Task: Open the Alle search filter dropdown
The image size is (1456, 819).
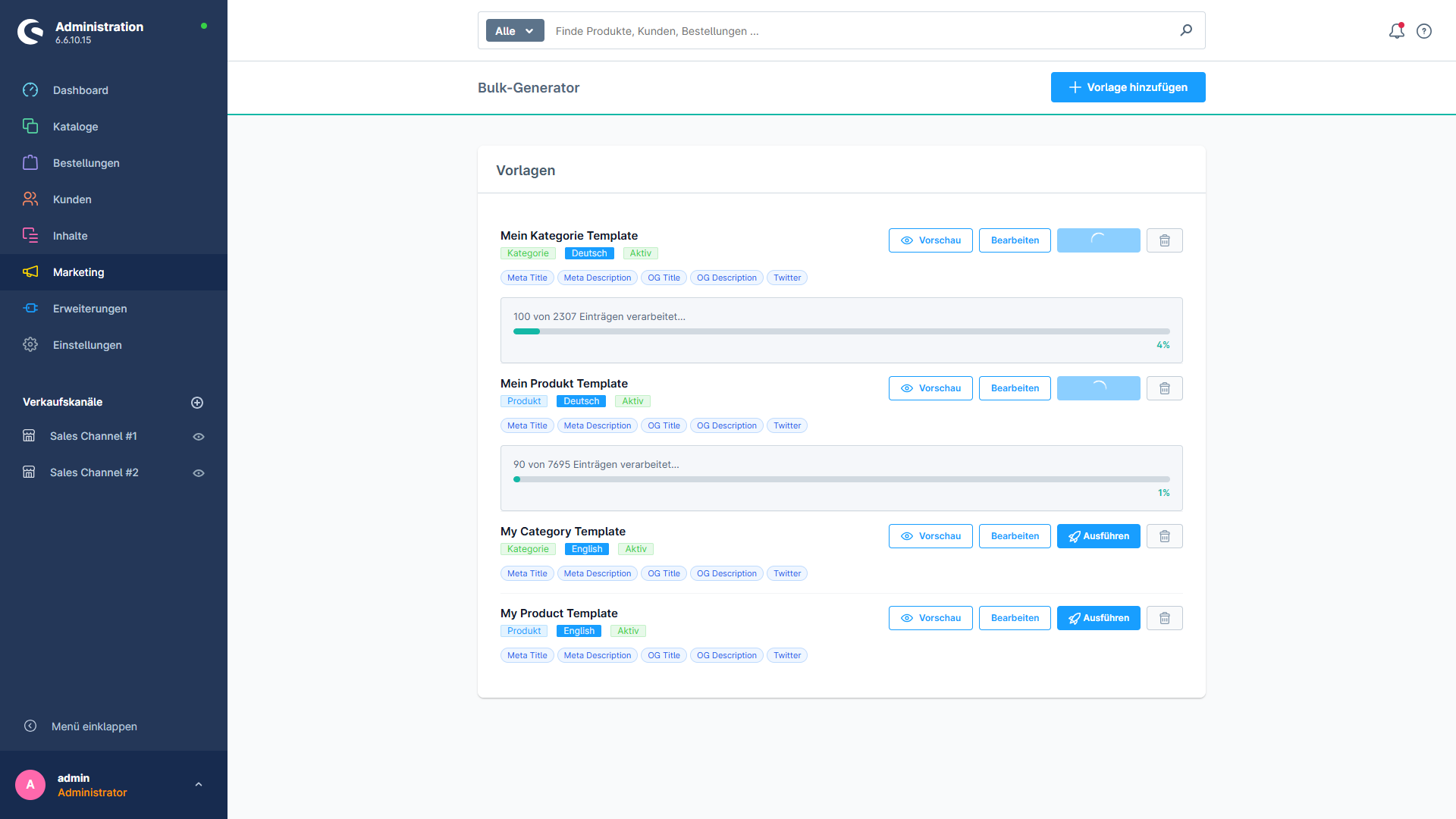Action: [514, 30]
